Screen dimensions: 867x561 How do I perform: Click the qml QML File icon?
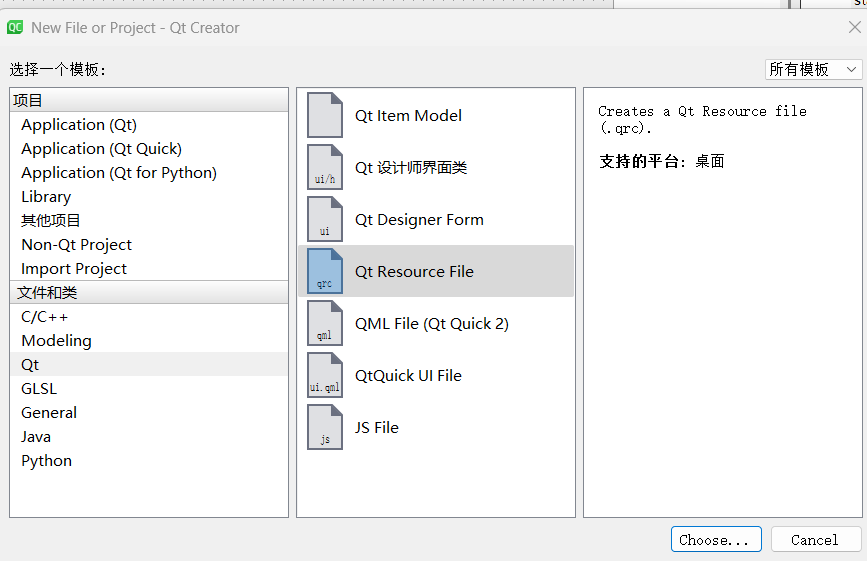point(325,323)
